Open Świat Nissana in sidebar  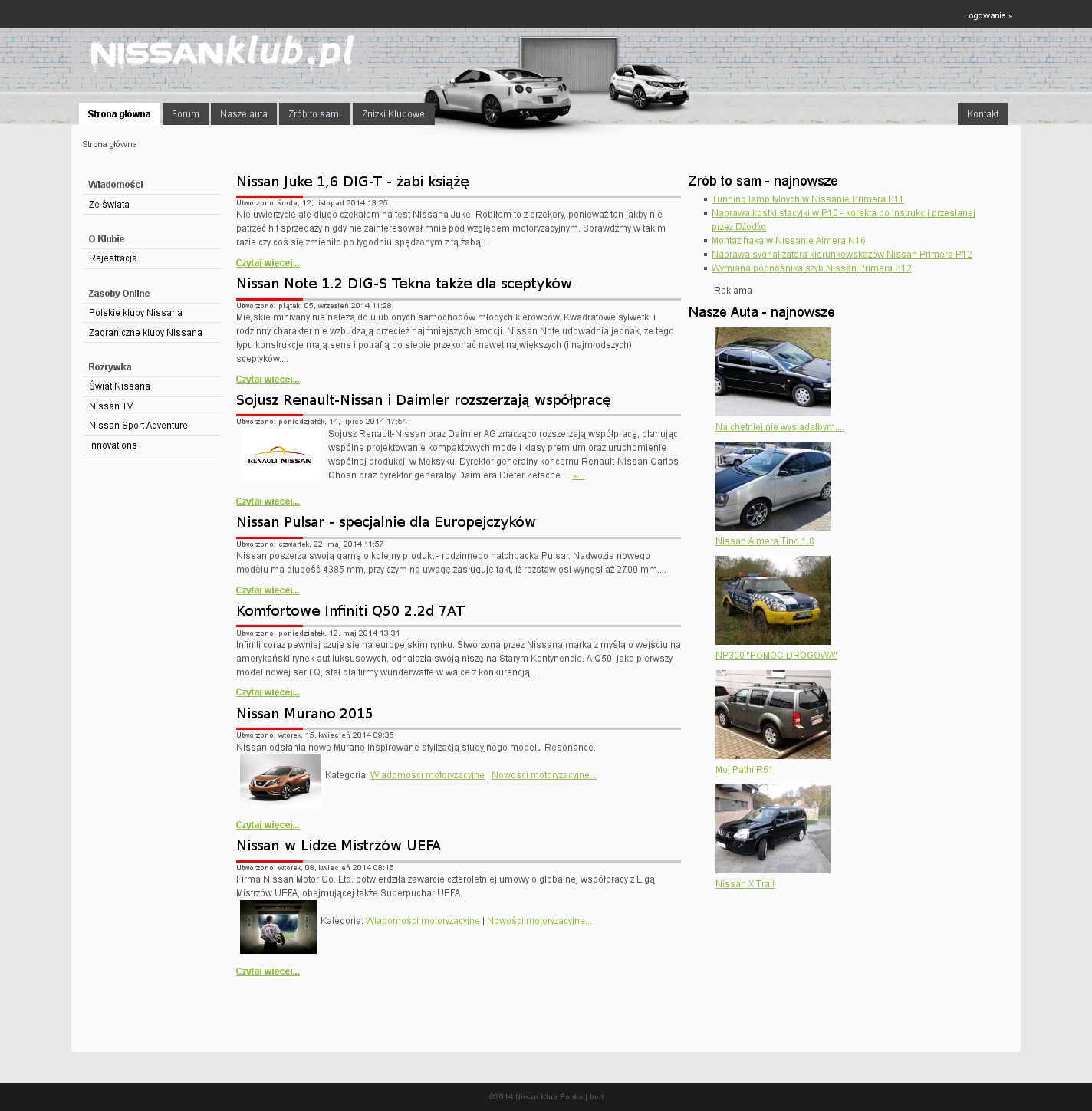[152, 386]
